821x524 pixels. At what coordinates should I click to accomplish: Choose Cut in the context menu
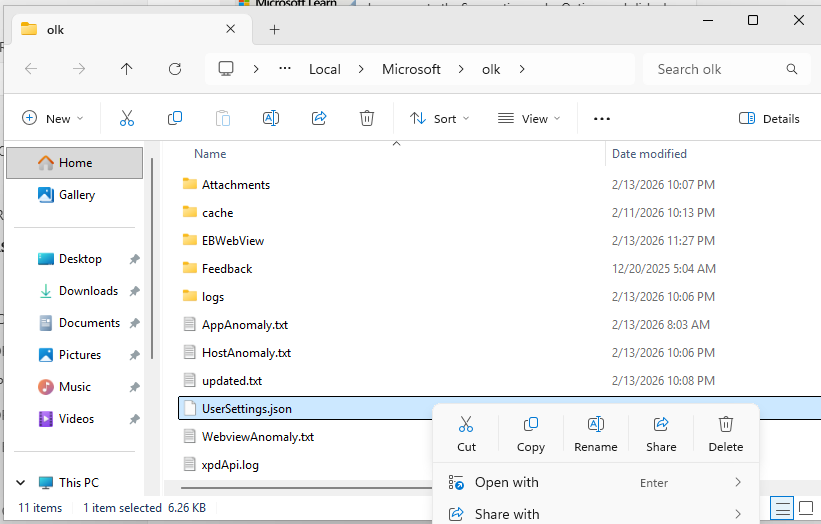point(466,434)
